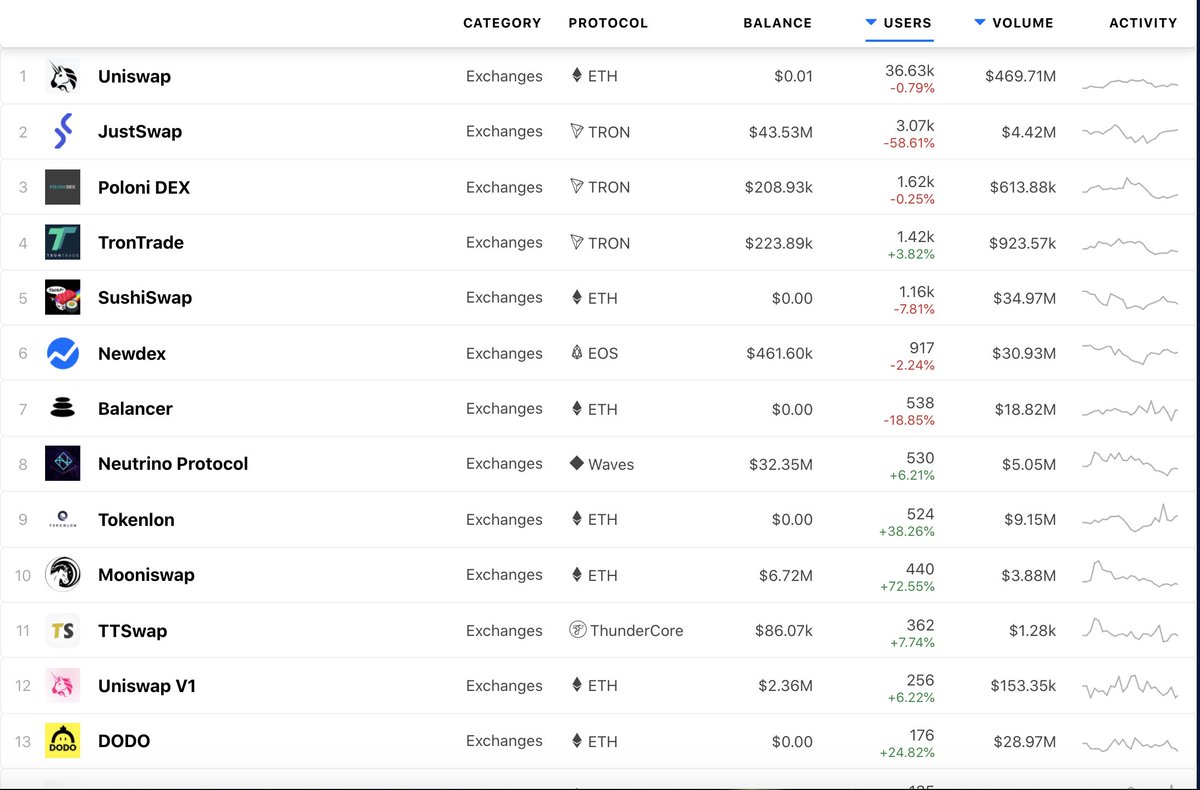
Task: Click the JustSwap blue logo icon
Action: click(x=63, y=131)
